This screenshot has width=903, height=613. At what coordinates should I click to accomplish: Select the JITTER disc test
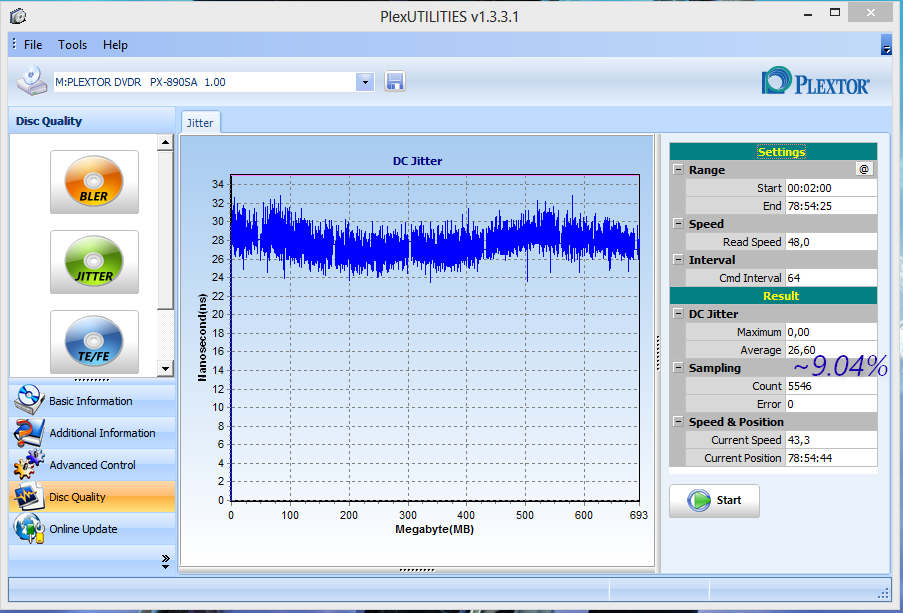[94, 262]
